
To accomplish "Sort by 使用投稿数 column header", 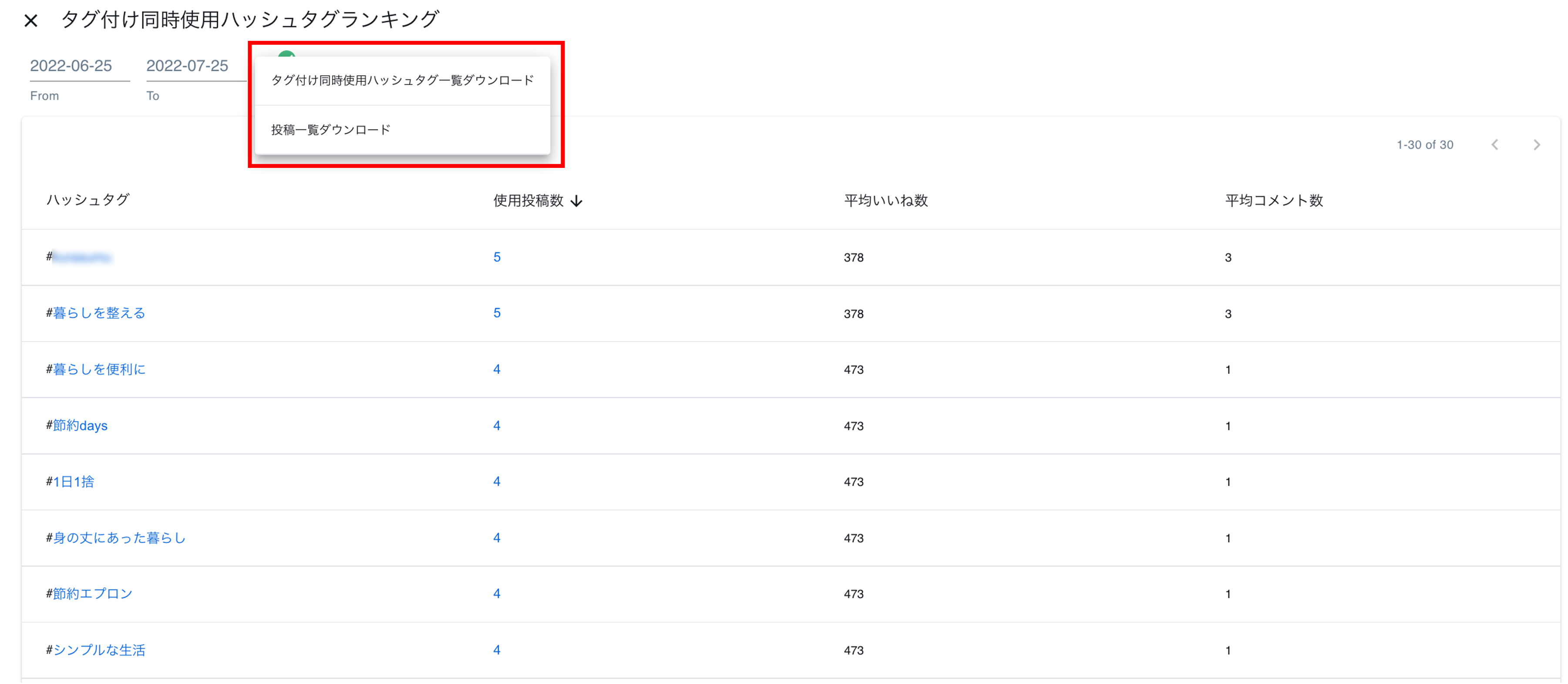I will tap(528, 201).
